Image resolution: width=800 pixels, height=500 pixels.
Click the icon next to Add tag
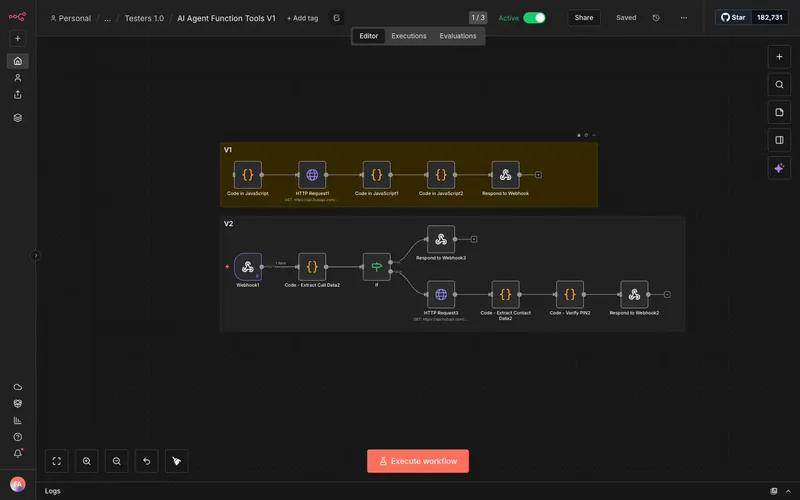coord(336,18)
